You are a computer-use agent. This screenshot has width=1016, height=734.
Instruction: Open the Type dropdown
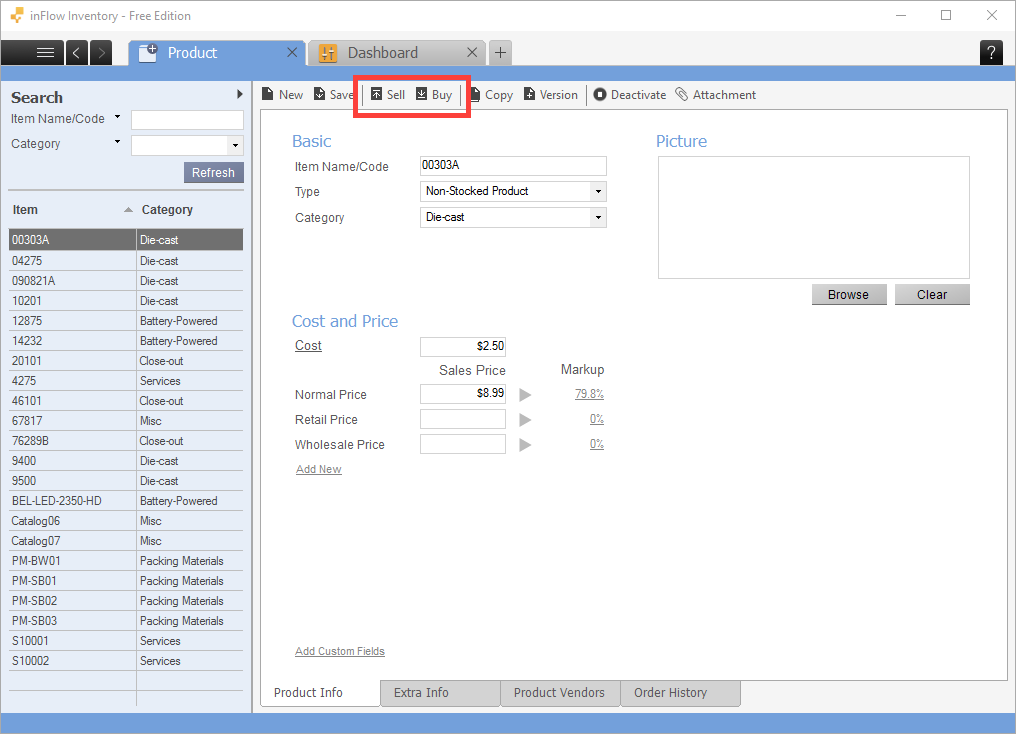(598, 191)
